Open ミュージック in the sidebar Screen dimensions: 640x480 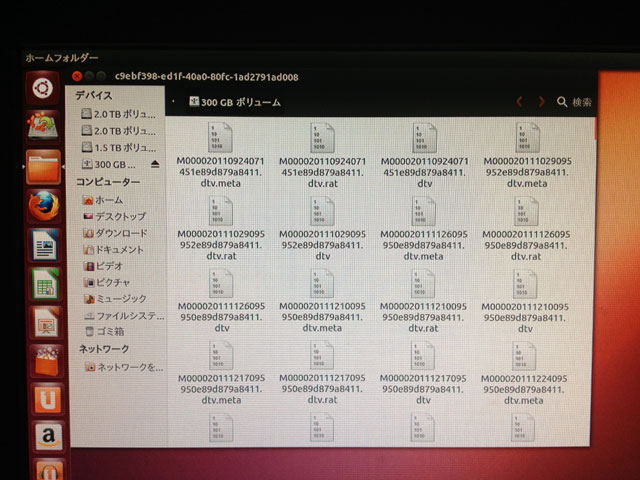click(116, 299)
